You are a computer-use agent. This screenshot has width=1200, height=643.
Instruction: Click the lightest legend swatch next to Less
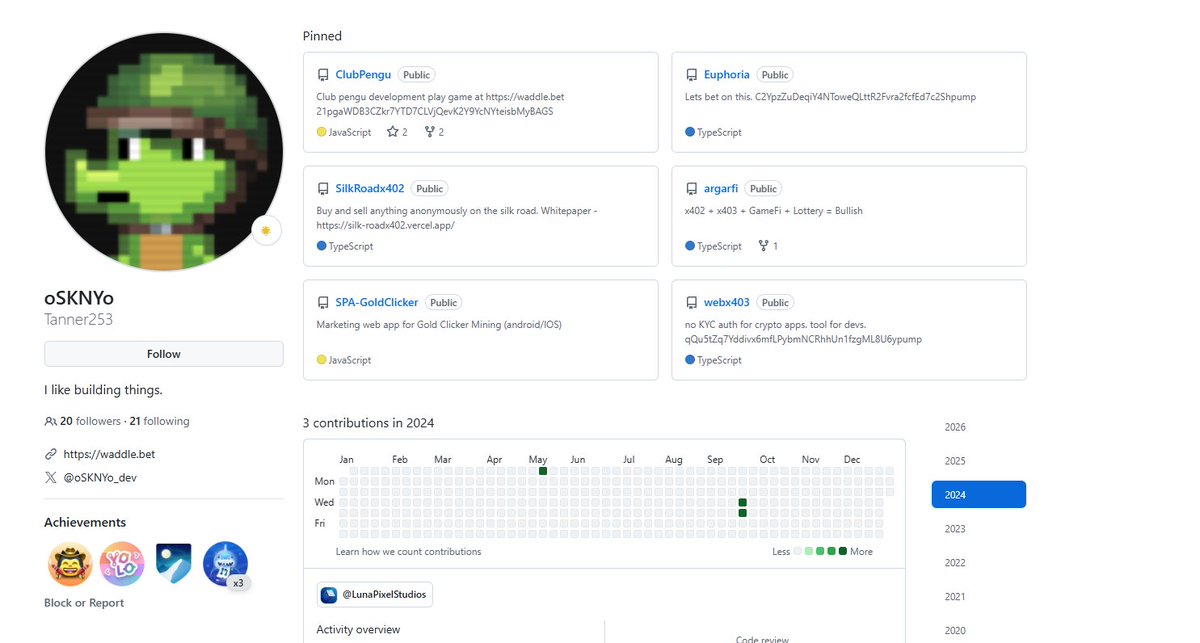click(798, 552)
